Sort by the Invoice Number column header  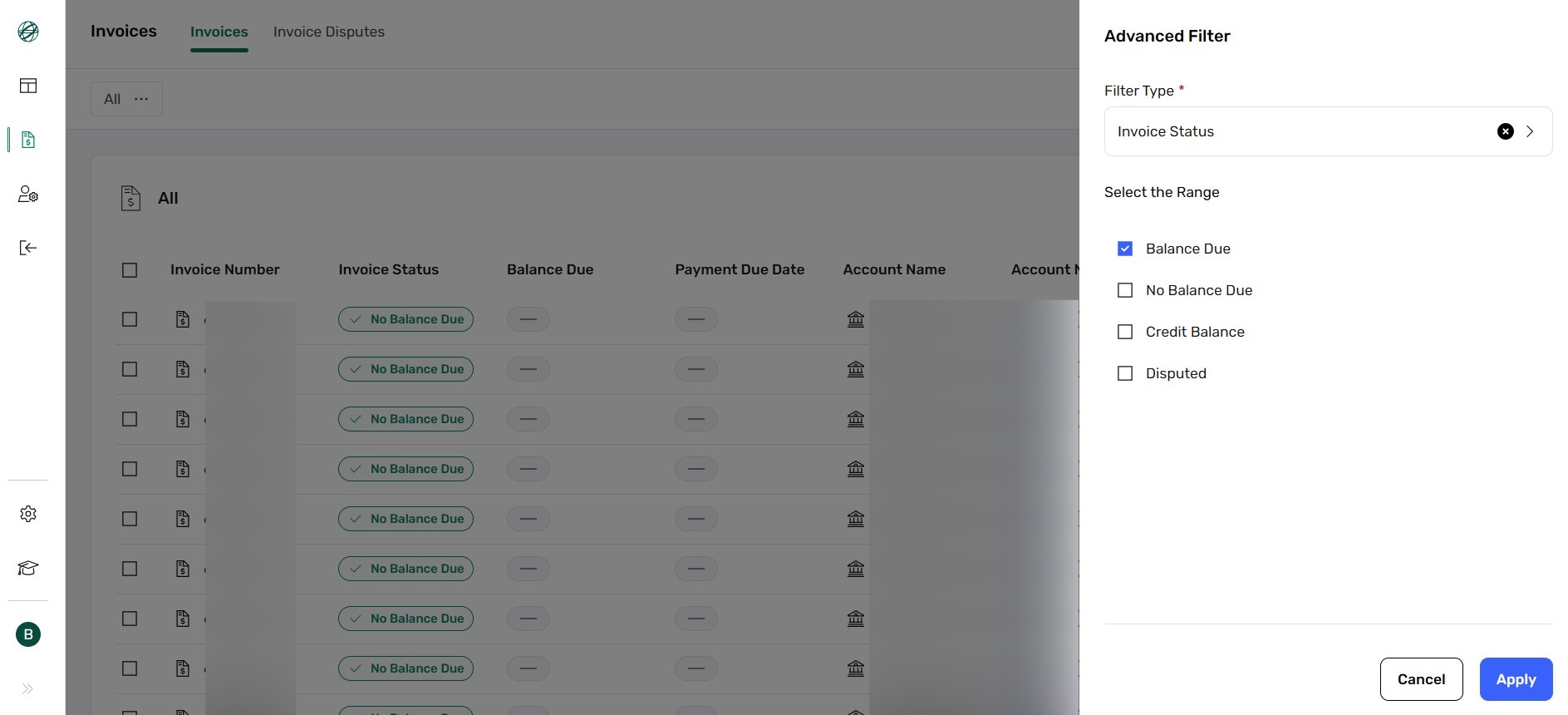[225, 269]
